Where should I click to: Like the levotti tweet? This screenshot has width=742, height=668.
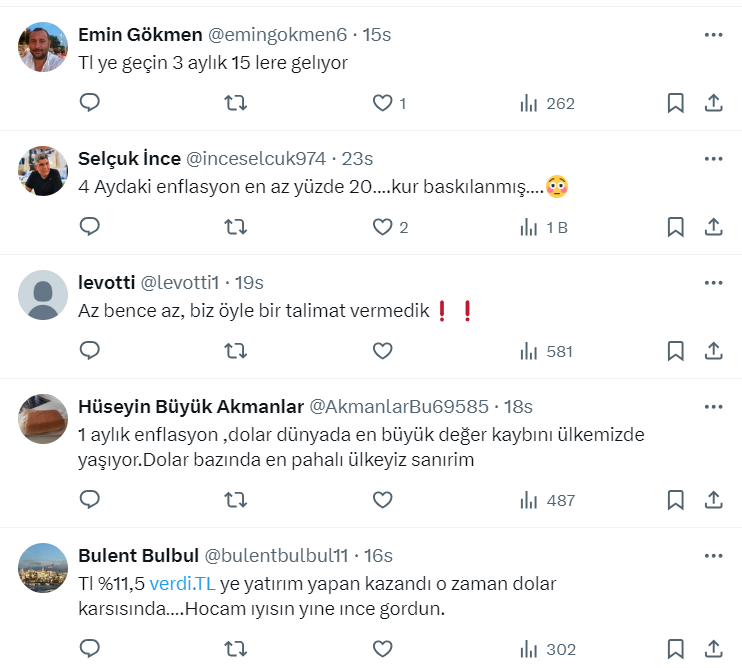[381, 351]
